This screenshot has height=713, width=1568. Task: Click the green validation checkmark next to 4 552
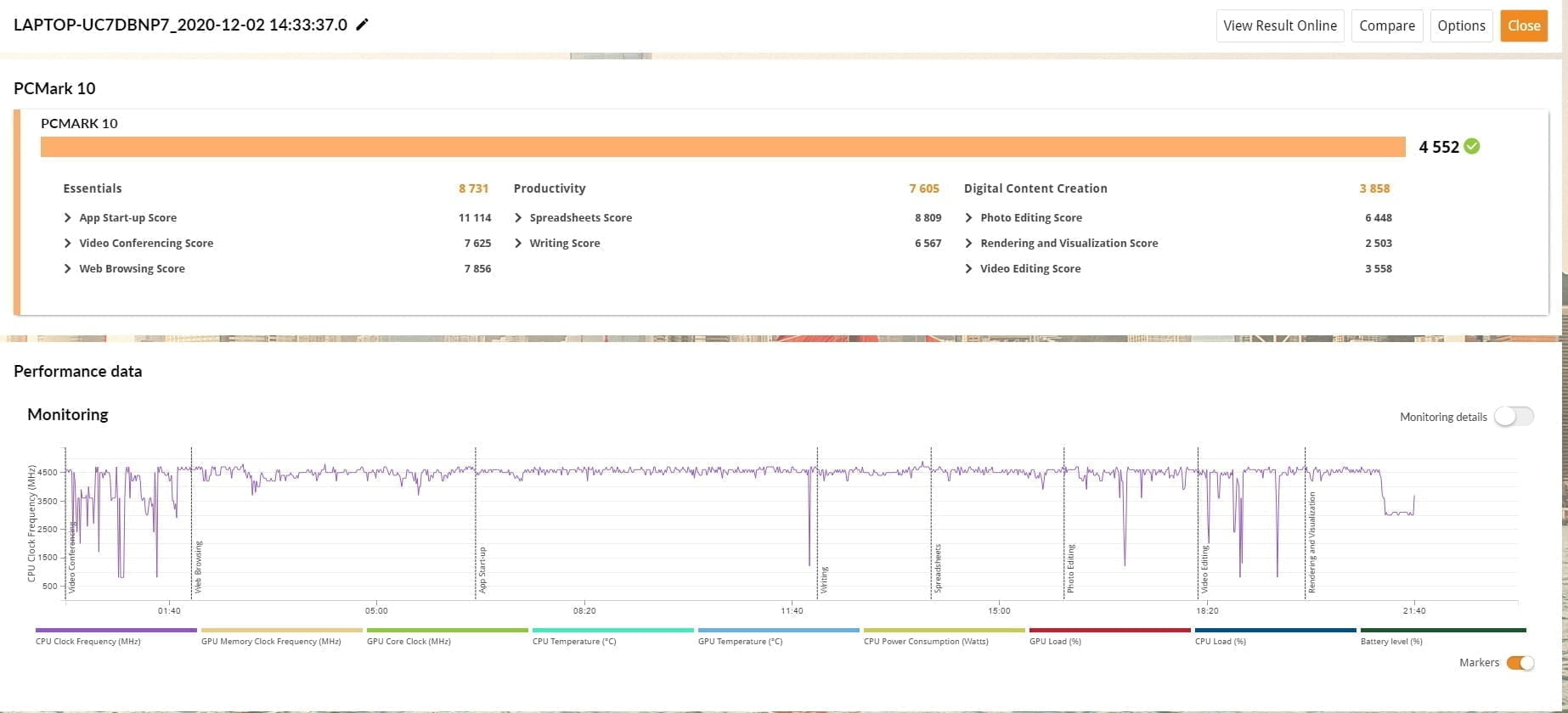[1472, 146]
